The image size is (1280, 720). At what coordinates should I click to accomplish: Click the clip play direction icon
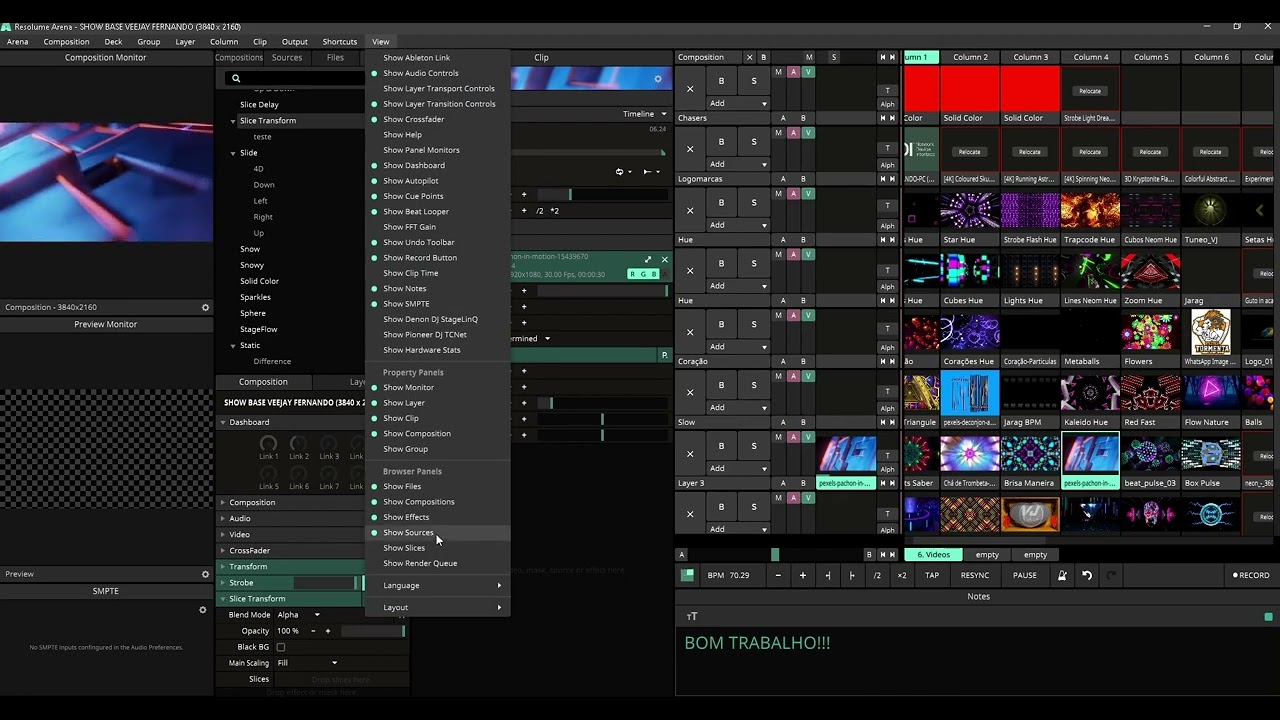pos(649,172)
